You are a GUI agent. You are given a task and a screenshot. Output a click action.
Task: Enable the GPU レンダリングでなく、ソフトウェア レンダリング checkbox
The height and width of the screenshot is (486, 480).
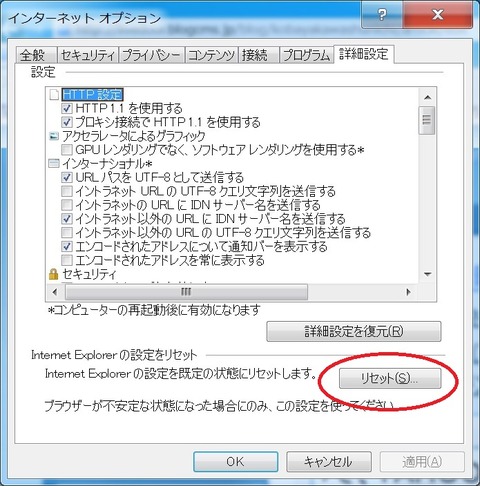click(67, 150)
